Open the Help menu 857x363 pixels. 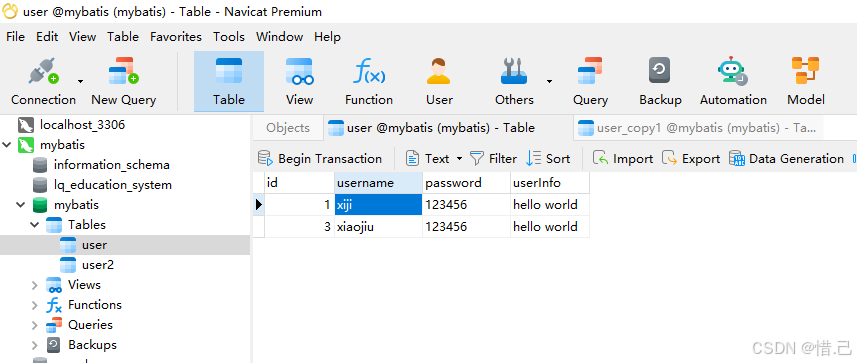pyautogui.click(x=327, y=37)
